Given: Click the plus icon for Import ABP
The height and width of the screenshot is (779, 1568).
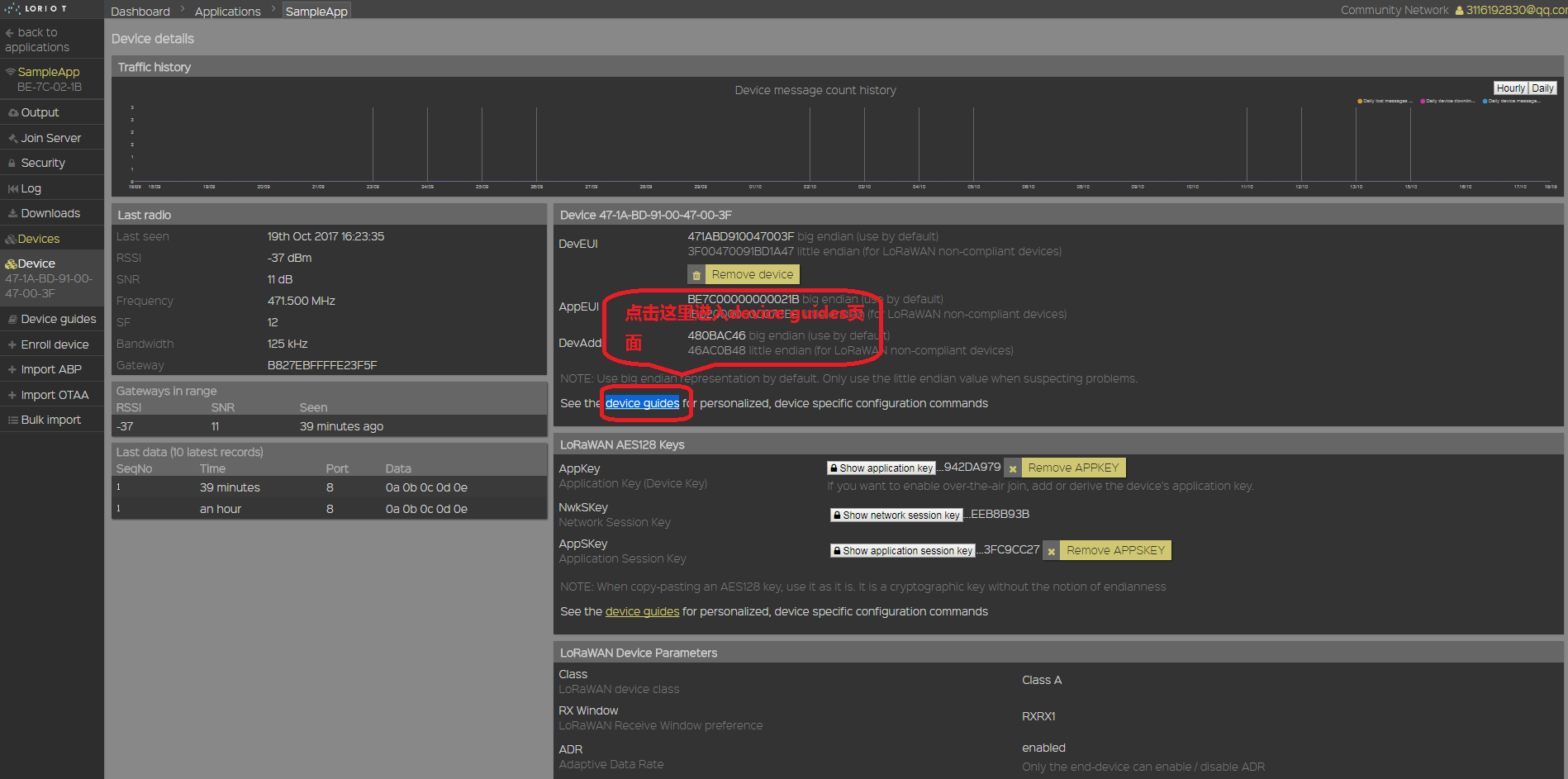Looking at the screenshot, I should coord(12,369).
